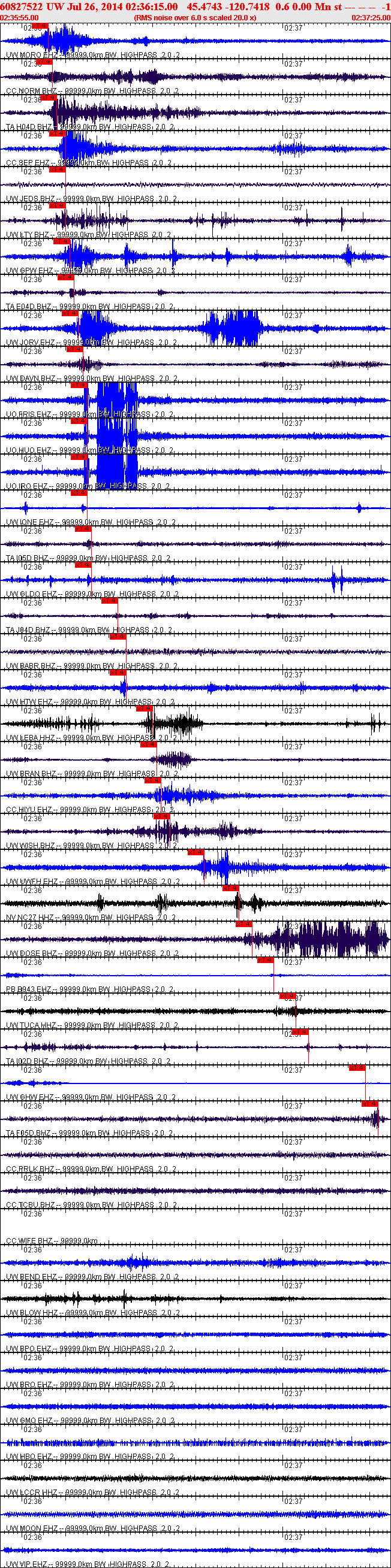Click the red pick flag on the PB B943 trace
Screen dimensions: 391x1568
click(x=265, y=960)
